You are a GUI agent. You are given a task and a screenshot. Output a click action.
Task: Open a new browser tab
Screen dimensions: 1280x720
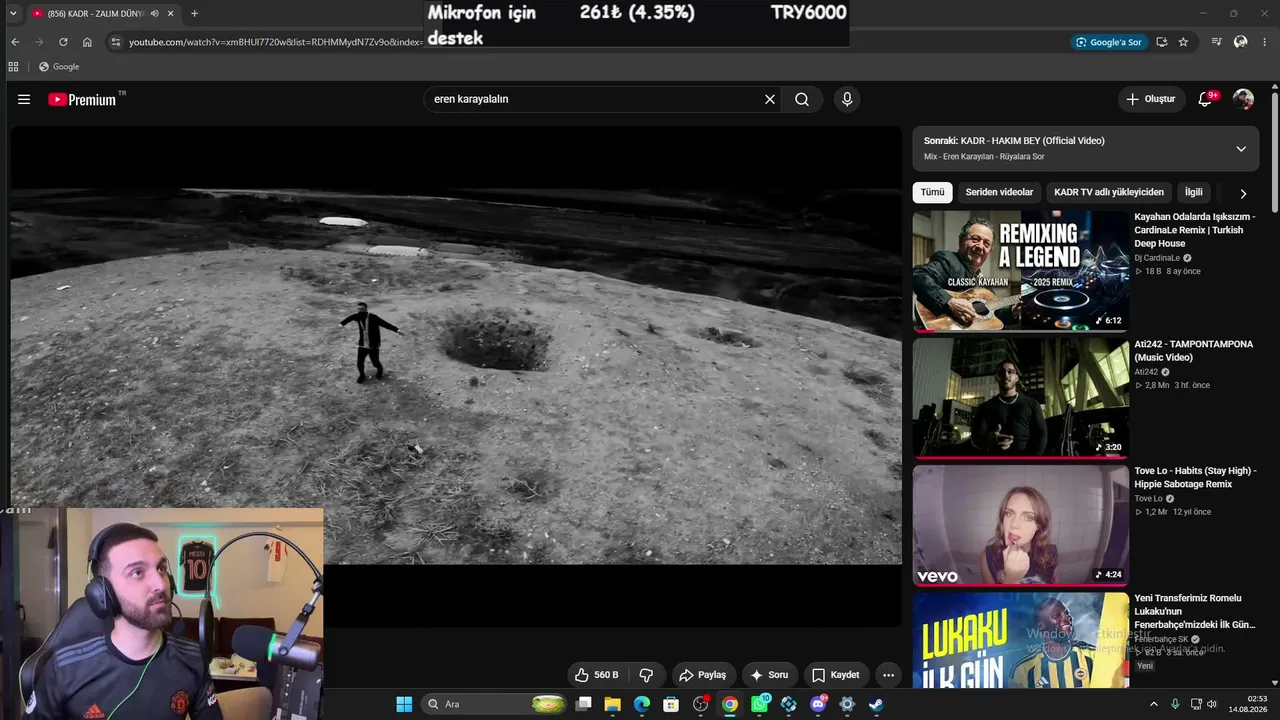tap(194, 14)
